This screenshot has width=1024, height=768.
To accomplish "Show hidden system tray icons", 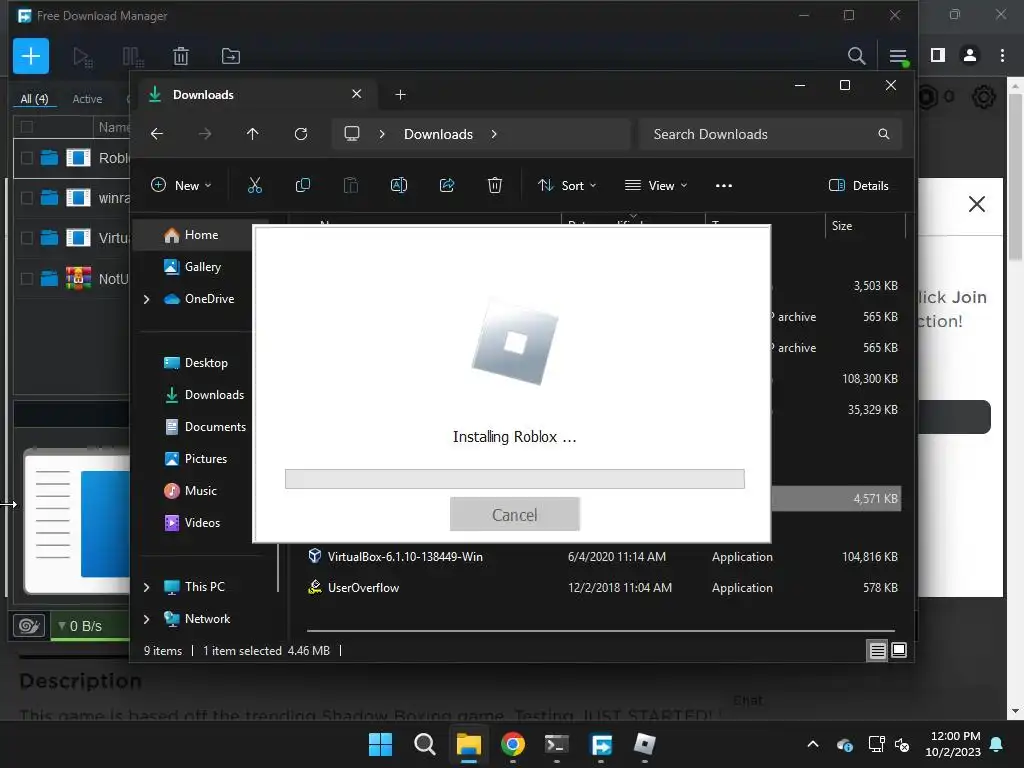I will (x=813, y=744).
